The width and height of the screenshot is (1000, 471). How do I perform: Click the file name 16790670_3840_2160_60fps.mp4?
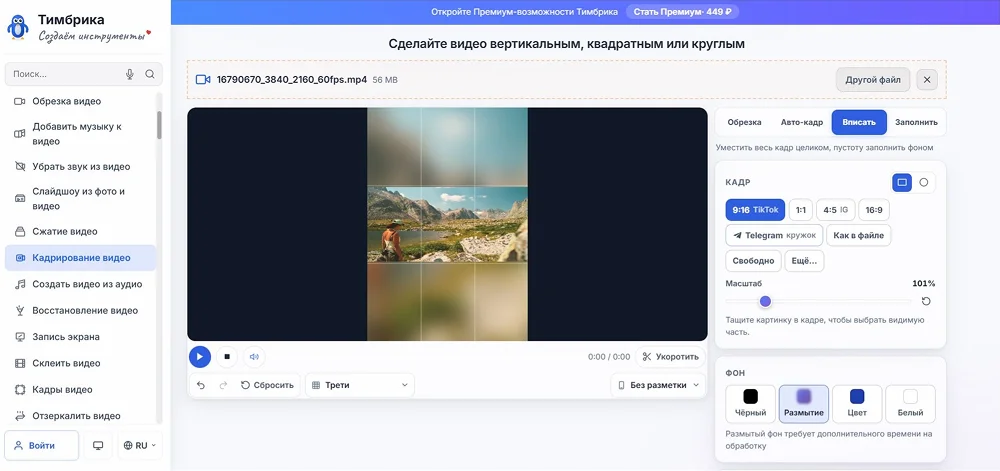coord(292,80)
